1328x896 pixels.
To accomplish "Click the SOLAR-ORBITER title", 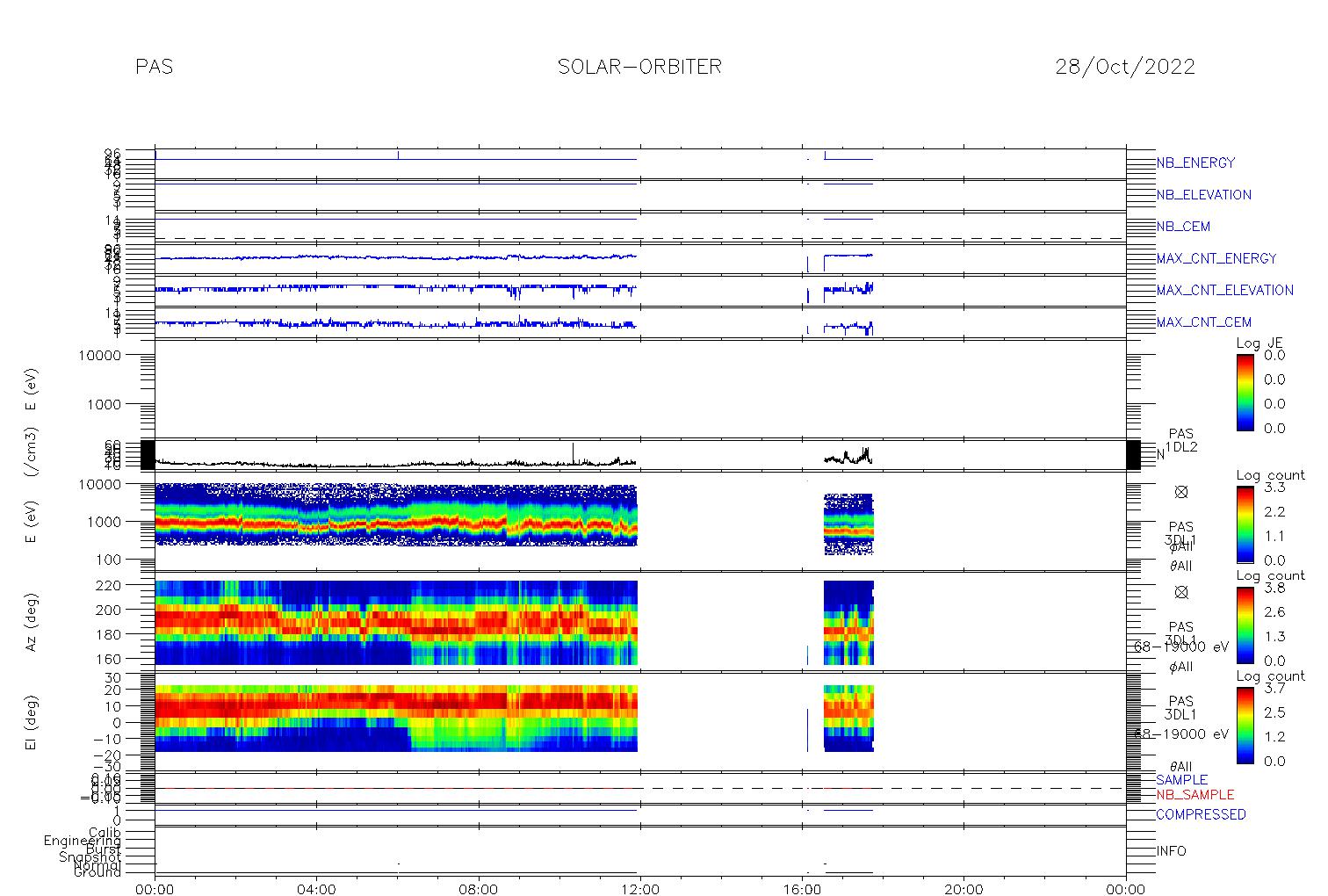I will [x=639, y=67].
